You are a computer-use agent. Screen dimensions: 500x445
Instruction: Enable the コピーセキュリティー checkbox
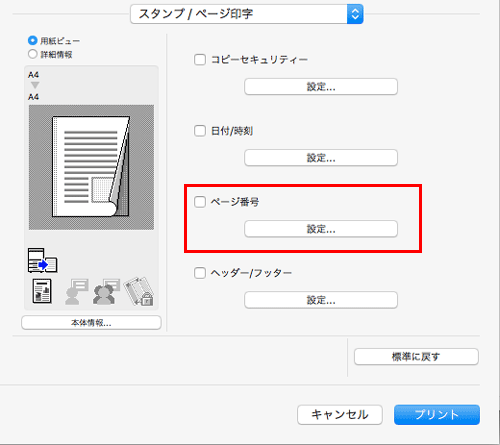(200, 60)
